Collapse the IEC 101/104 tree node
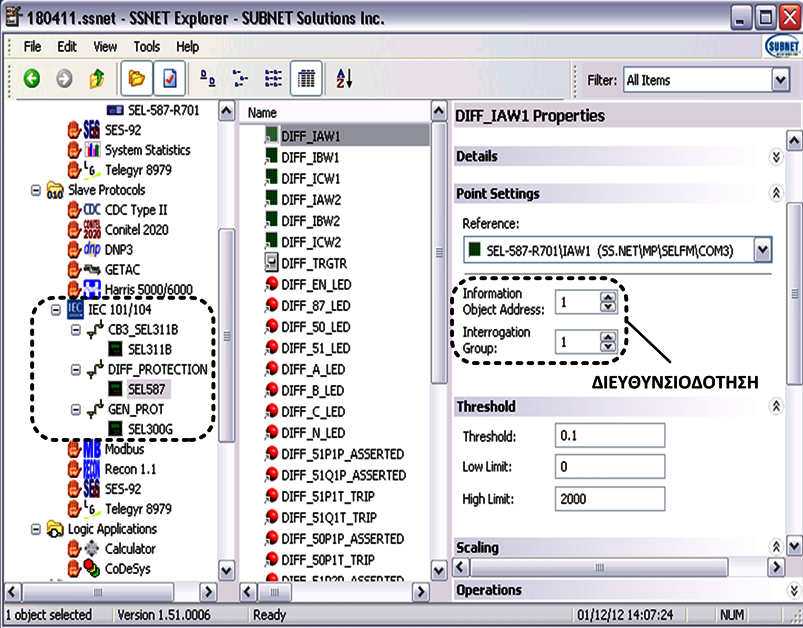The image size is (803, 628). [x=56, y=309]
